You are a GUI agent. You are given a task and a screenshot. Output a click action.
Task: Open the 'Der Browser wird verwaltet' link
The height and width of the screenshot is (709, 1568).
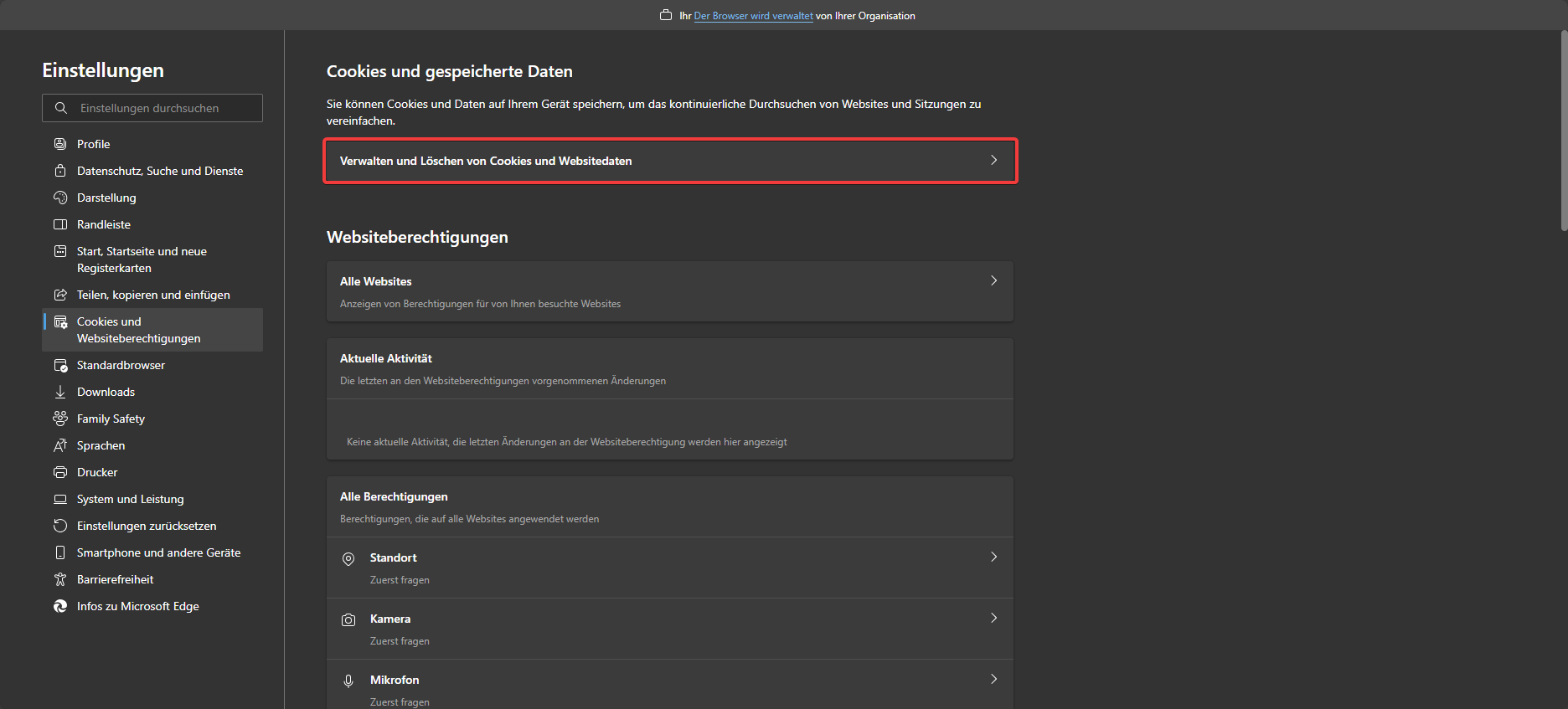coord(753,16)
